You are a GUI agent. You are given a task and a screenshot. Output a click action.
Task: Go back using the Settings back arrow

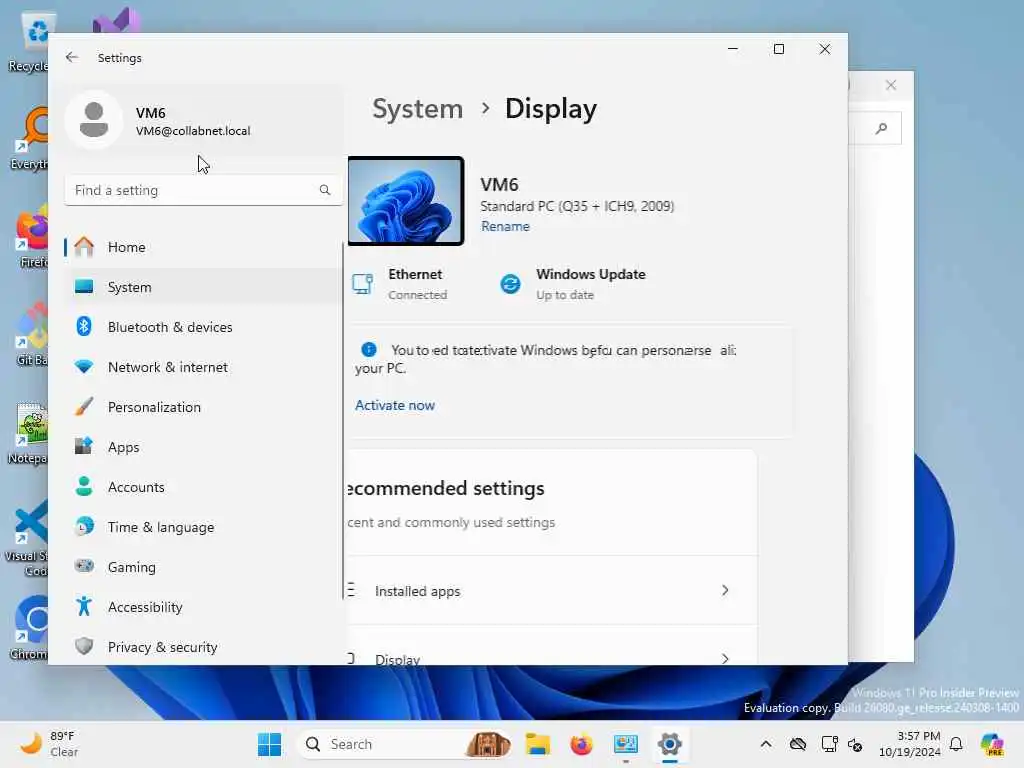(x=72, y=57)
